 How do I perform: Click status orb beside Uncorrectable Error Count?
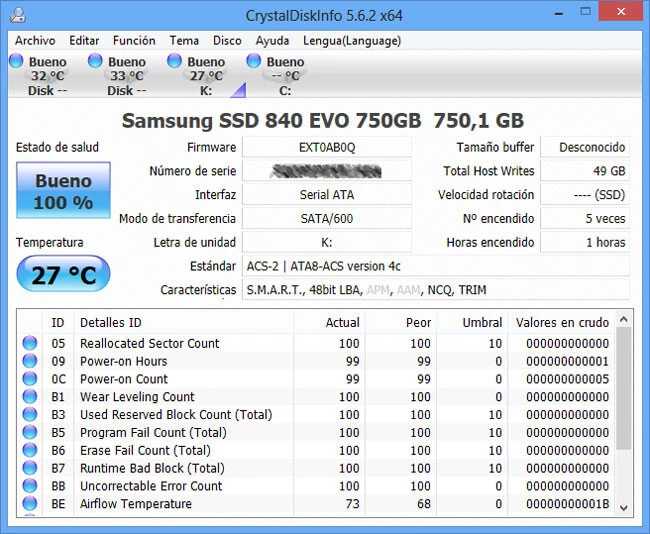coord(30,486)
